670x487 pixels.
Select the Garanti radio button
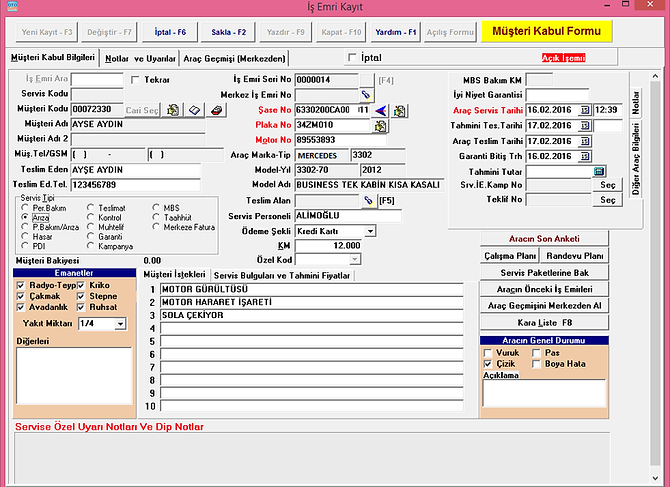click(90, 236)
